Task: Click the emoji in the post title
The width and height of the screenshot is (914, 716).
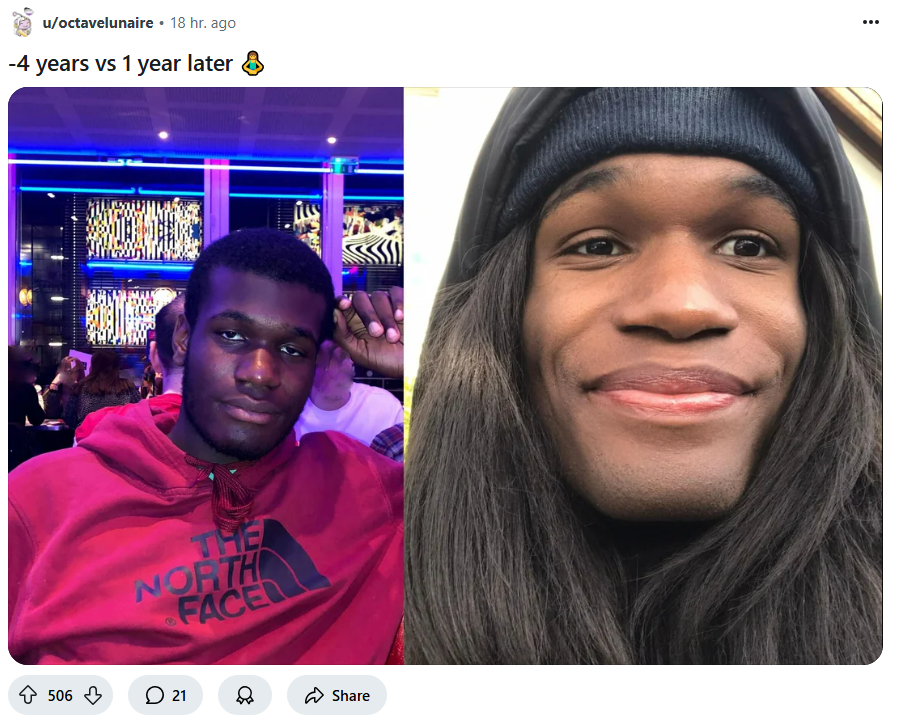Action: point(252,63)
